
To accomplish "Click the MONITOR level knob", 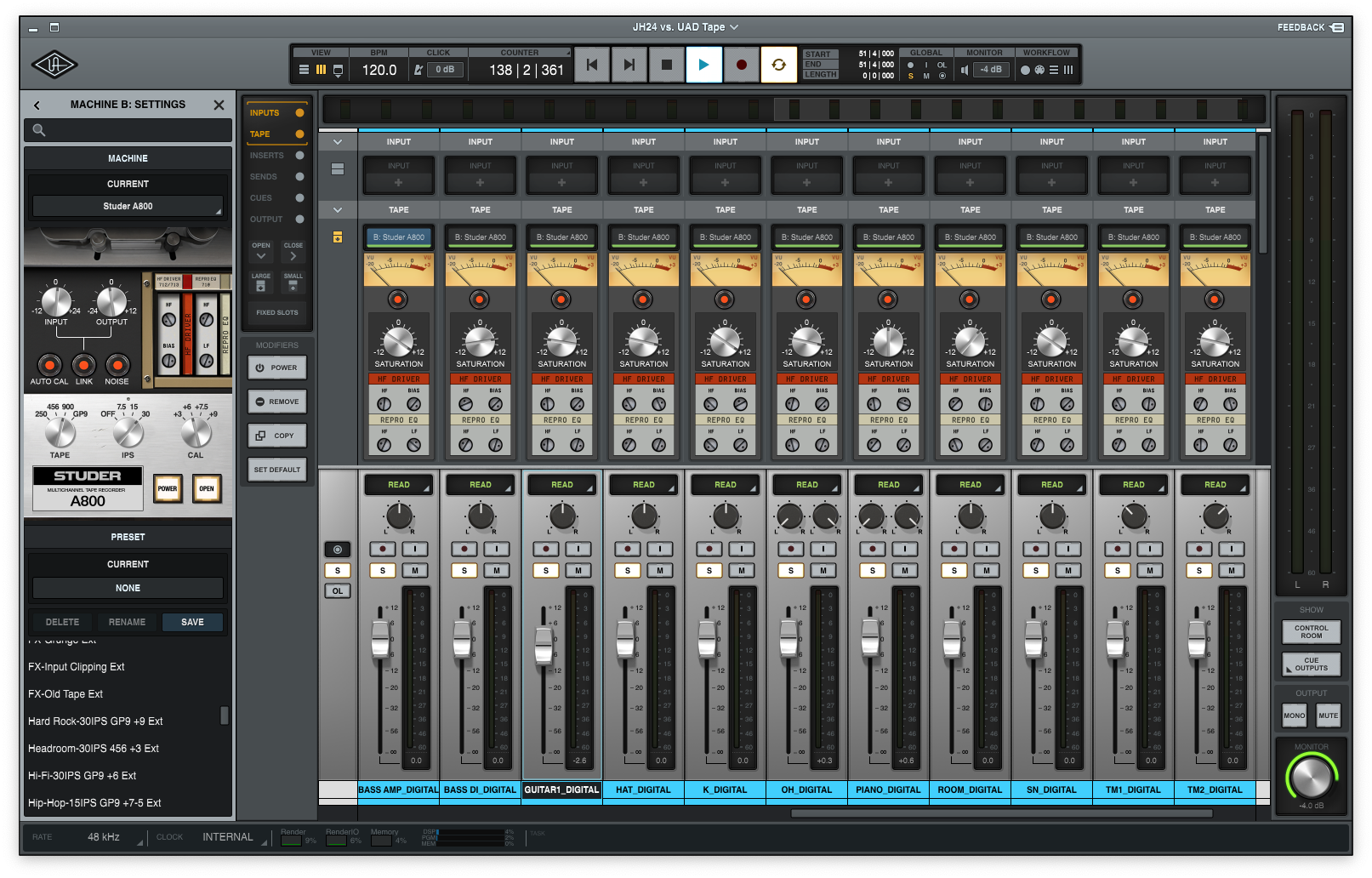I will pos(1311,777).
